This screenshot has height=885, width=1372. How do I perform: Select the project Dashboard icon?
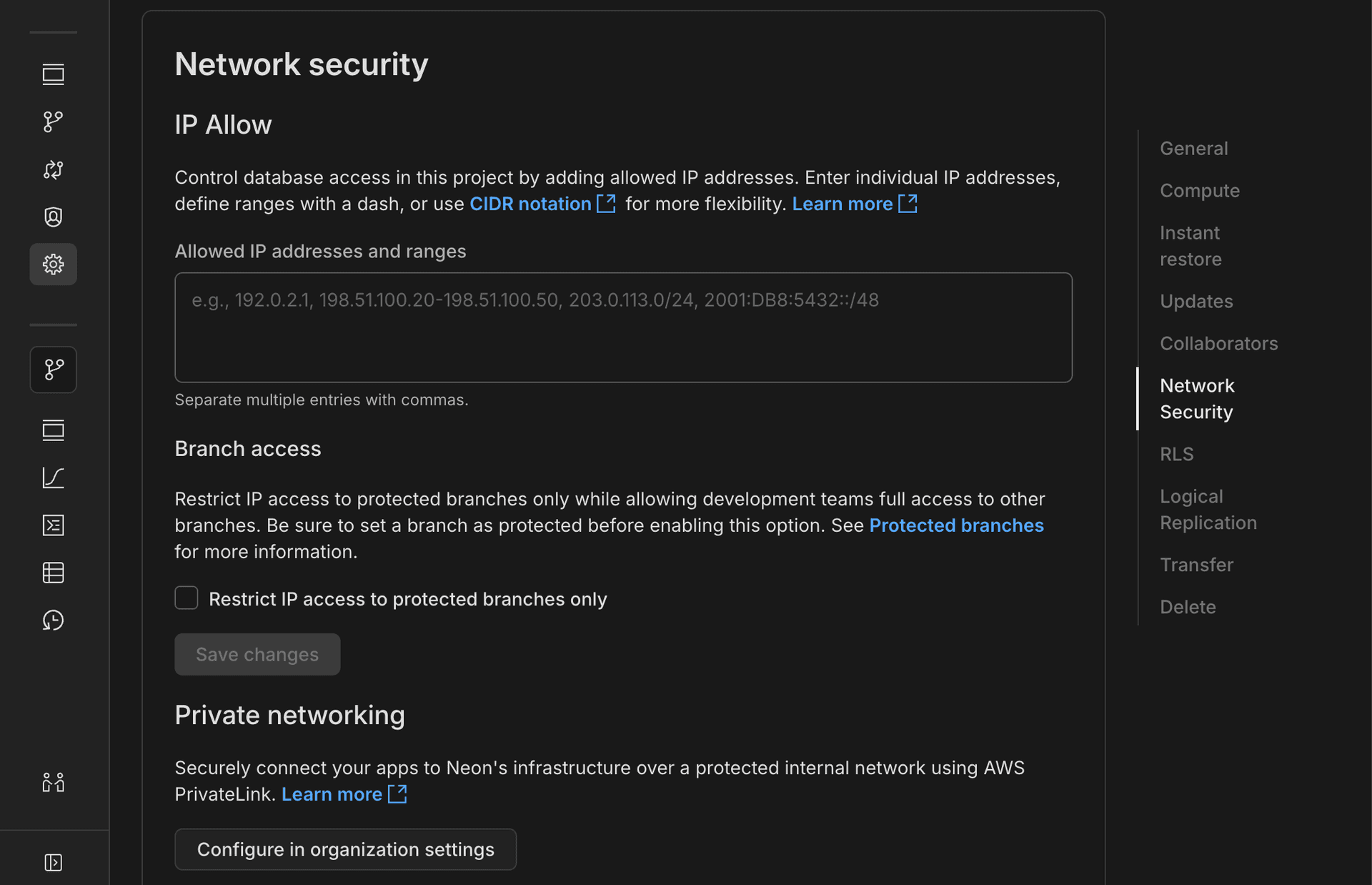point(53,74)
